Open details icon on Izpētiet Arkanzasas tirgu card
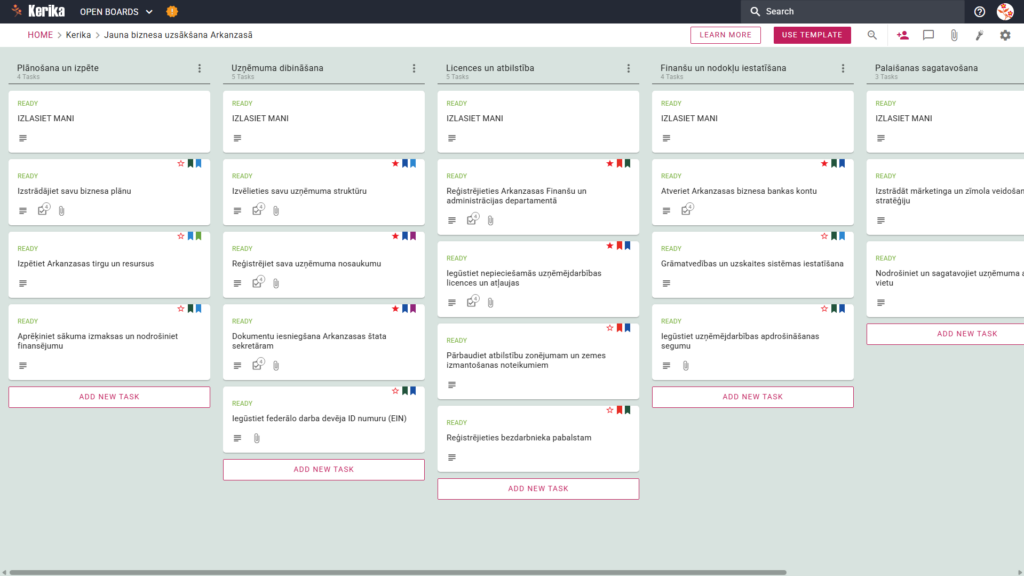 (x=23, y=283)
